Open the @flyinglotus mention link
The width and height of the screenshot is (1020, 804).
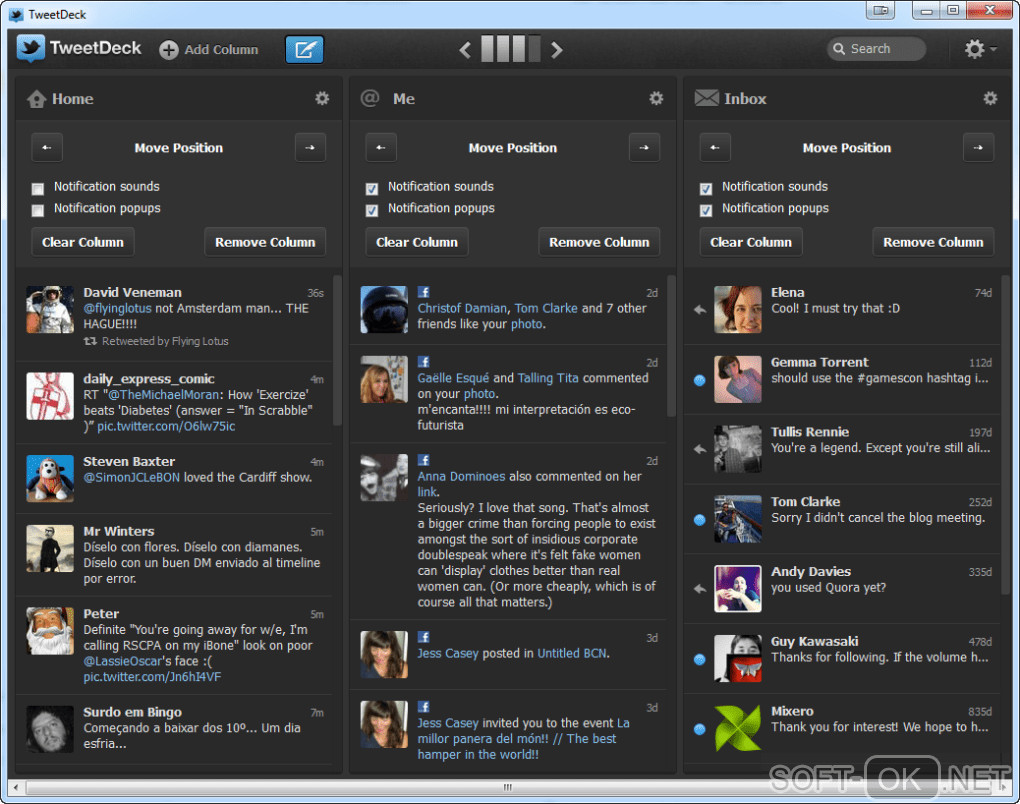[x=117, y=308]
